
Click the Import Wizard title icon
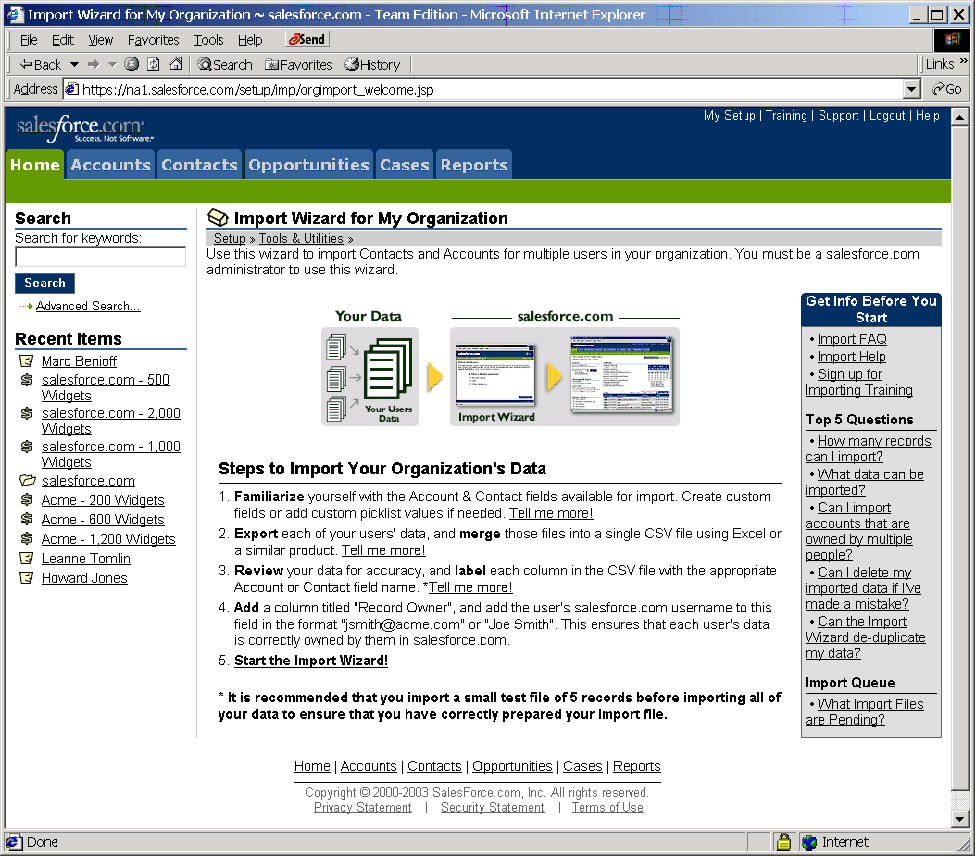pos(218,218)
